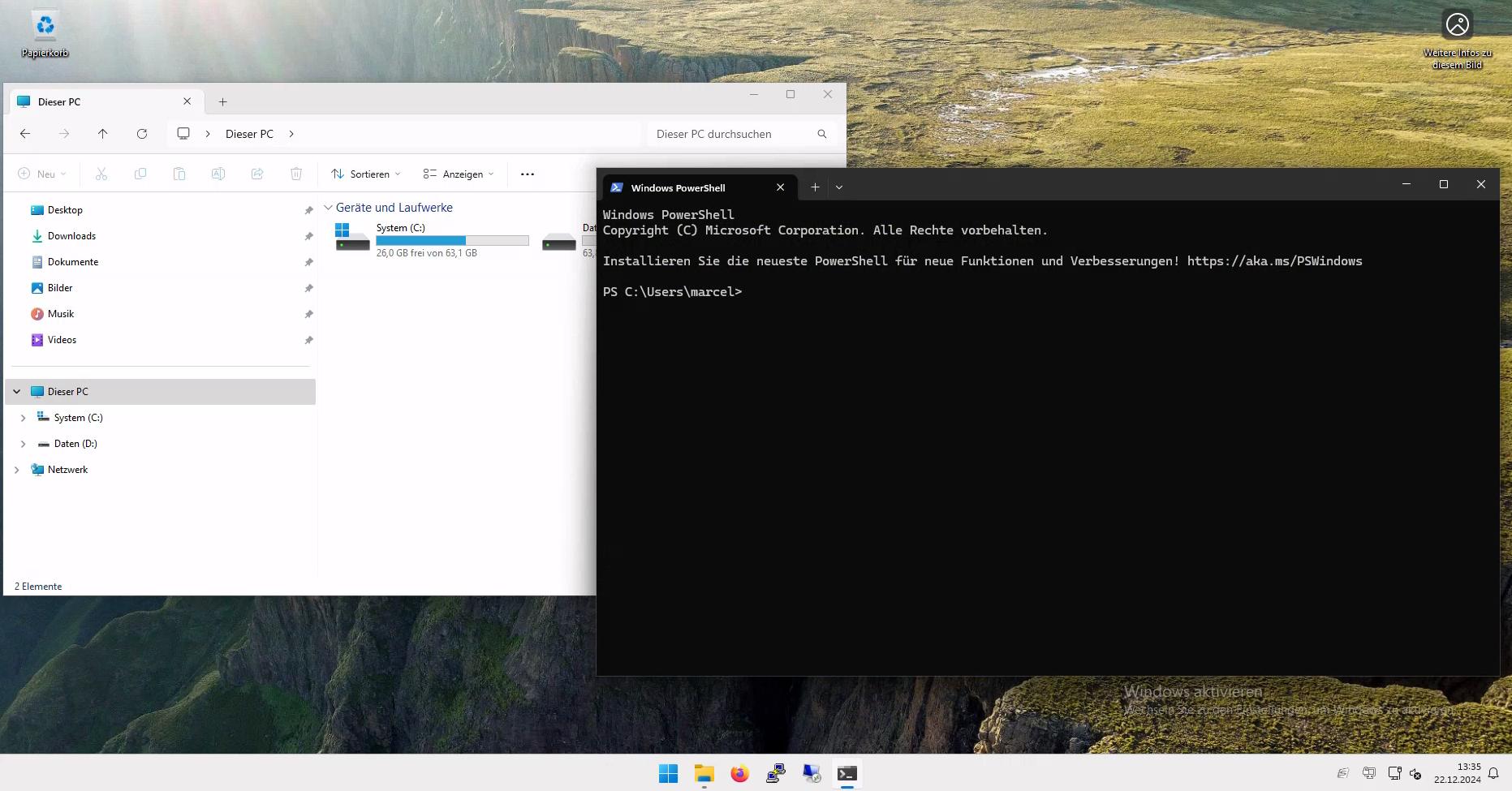Open the terminal profile dropdown arrow

click(x=839, y=187)
